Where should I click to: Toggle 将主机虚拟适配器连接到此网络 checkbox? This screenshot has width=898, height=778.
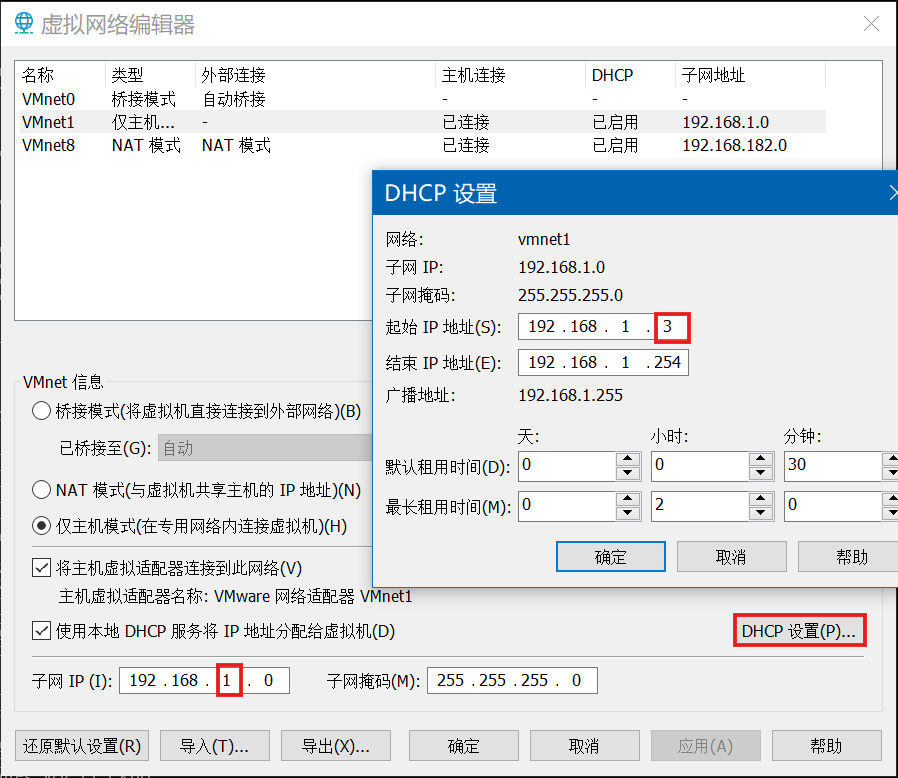[x=42, y=568]
